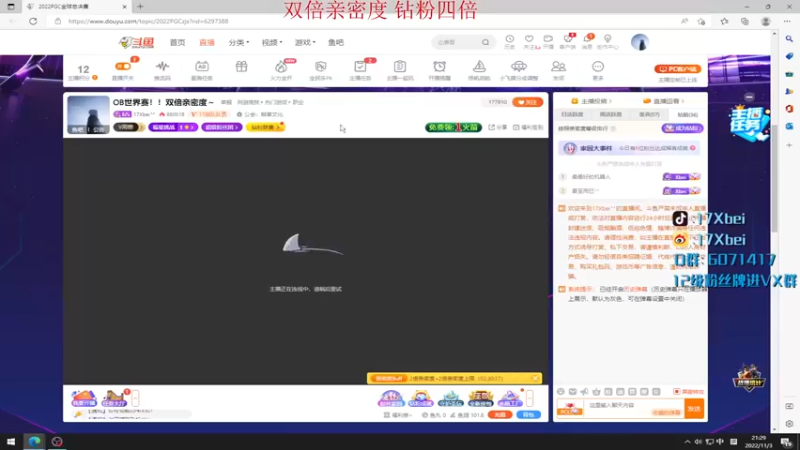Select the second-ranked fan row
Viewport: 800px width, 450px height.
pos(630,191)
